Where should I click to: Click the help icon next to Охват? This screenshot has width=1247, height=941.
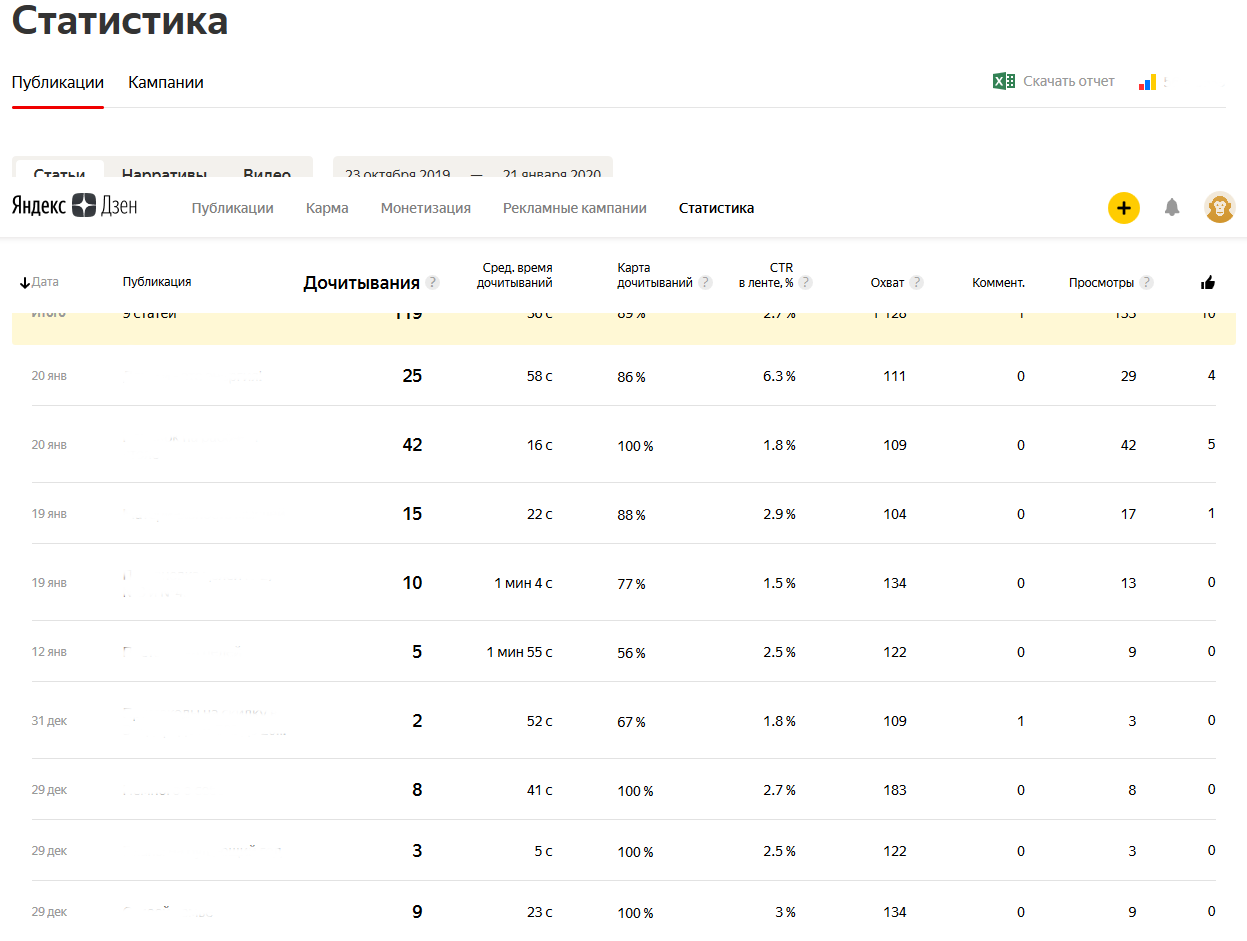[916, 283]
